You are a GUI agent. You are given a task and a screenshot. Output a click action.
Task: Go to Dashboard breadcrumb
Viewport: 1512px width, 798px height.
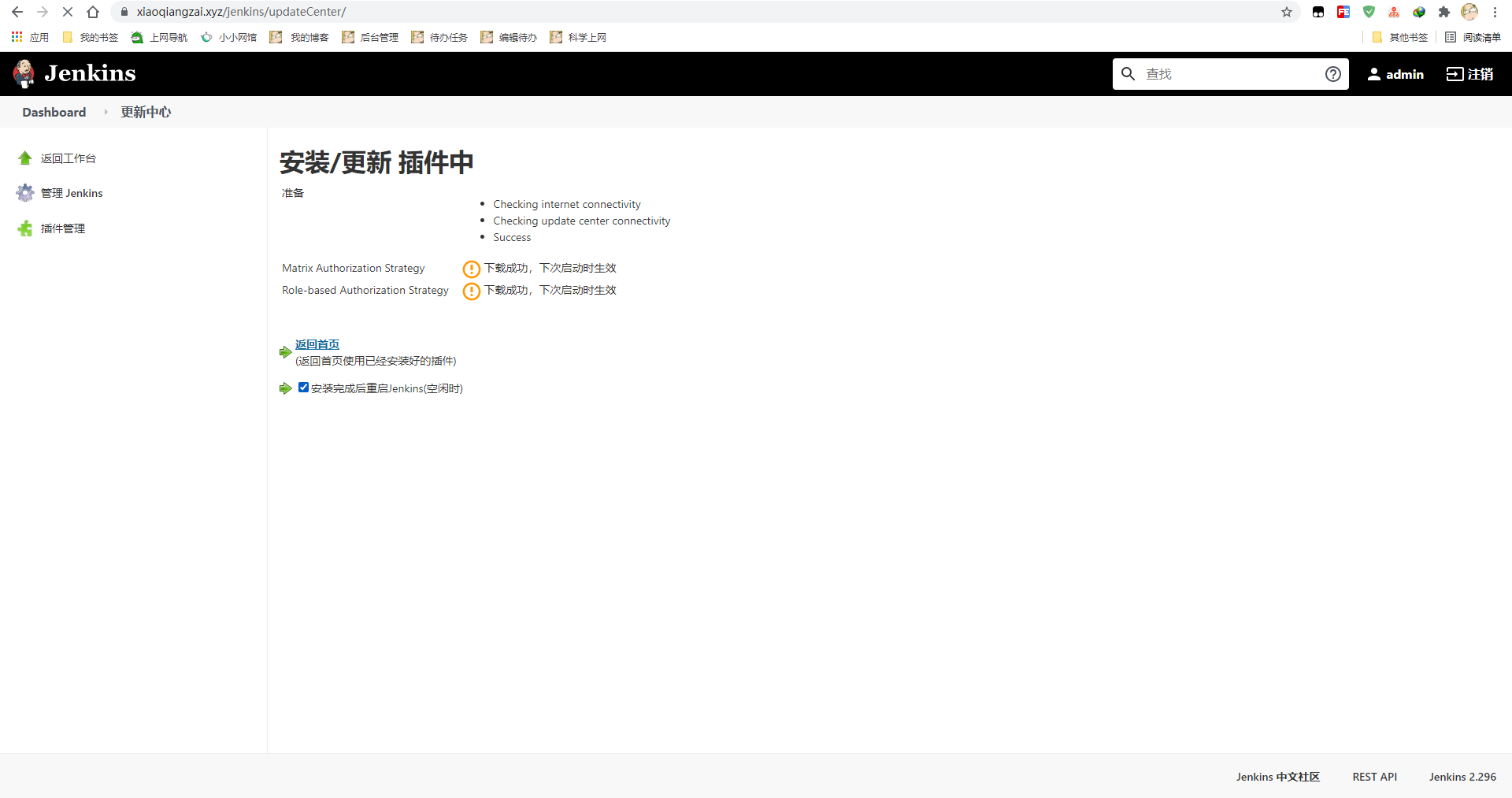tap(54, 112)
